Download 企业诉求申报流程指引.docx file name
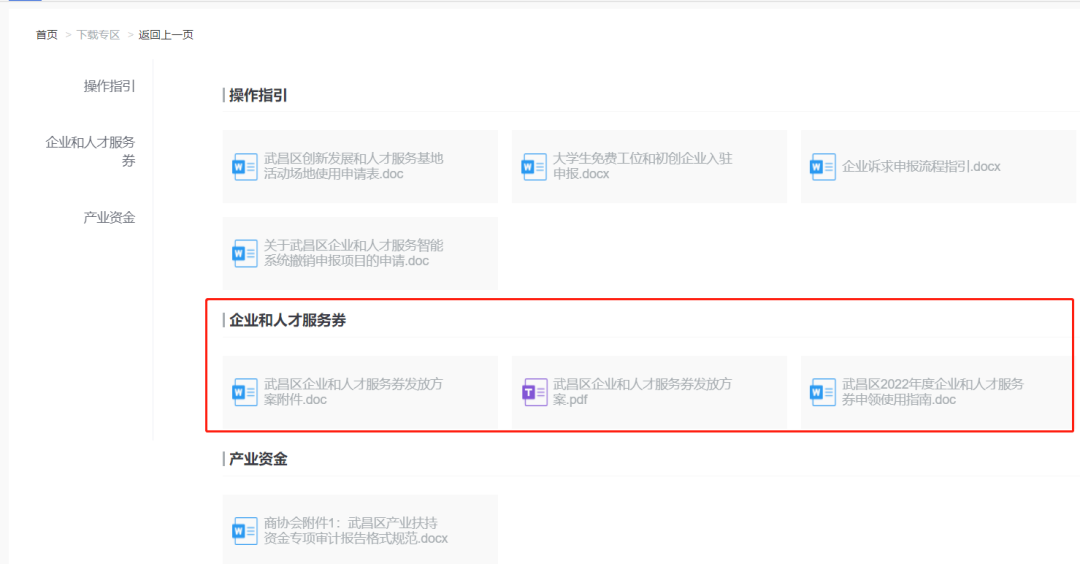Screen dimensions: 1080x564 point(921,166)
